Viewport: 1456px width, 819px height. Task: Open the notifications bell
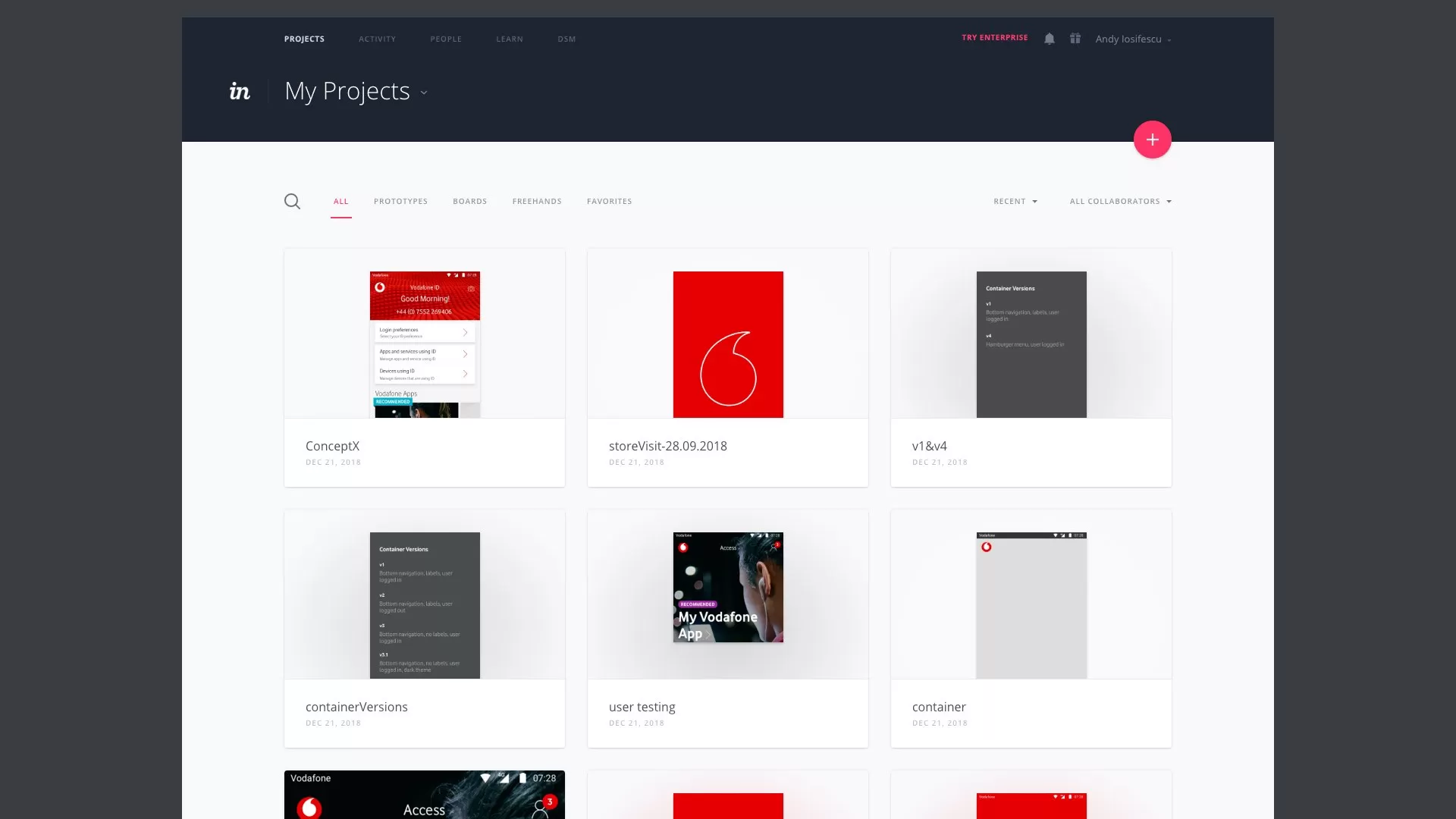coord(1050,39)
